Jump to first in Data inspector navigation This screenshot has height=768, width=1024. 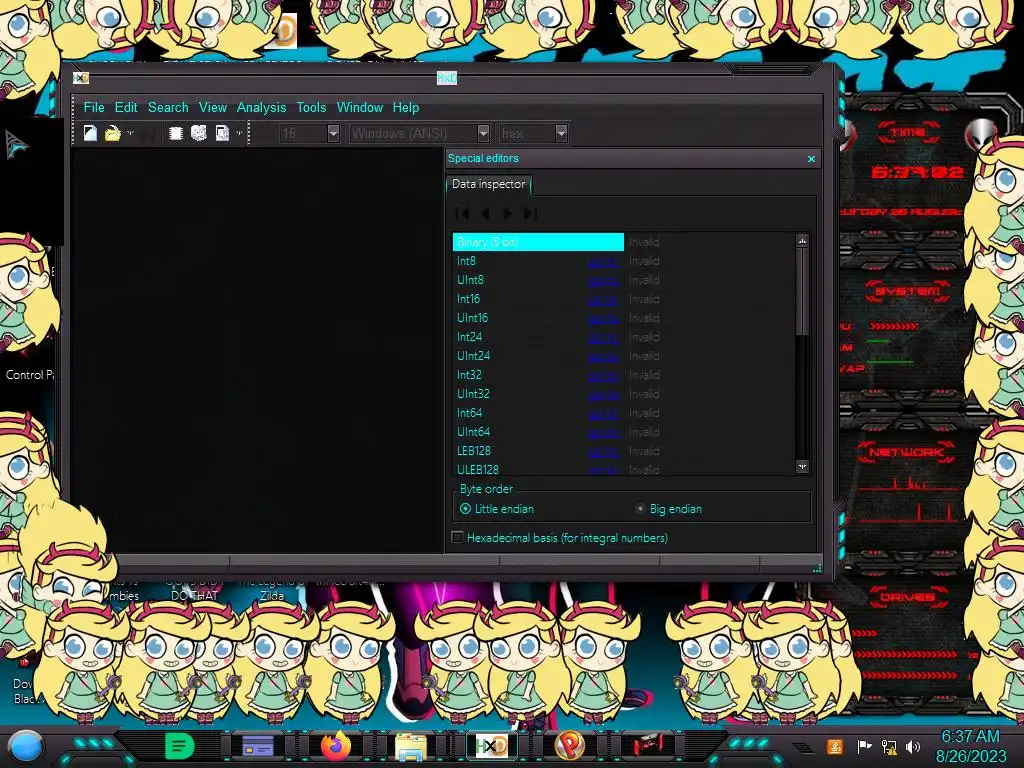pos(462,213)
